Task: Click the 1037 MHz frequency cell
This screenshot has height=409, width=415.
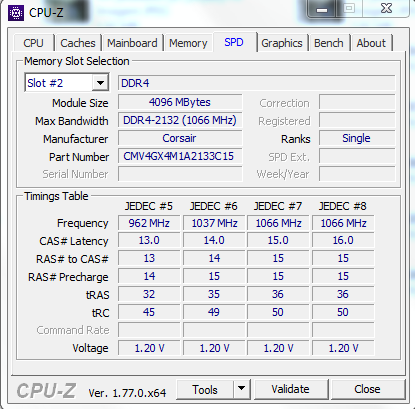Action: point(214,223)
